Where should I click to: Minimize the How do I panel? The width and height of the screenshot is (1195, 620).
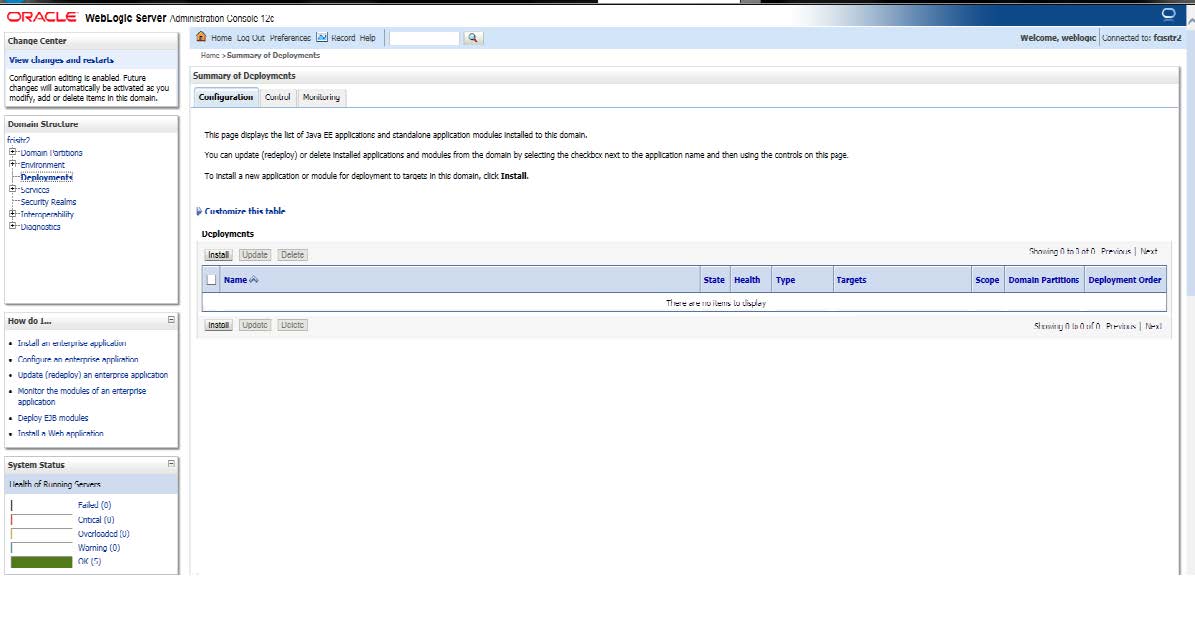click(171, 320)
